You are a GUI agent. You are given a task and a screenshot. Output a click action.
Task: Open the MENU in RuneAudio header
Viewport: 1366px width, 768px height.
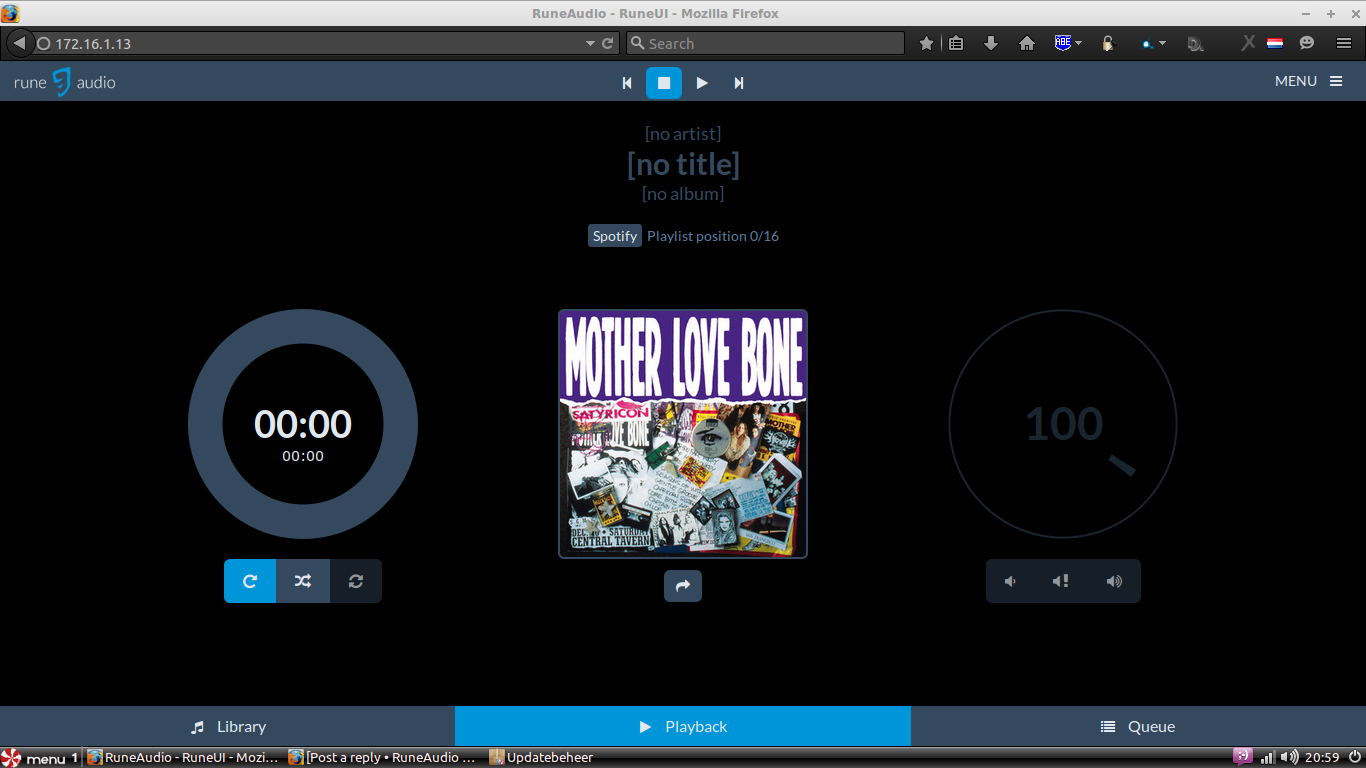1309,81
